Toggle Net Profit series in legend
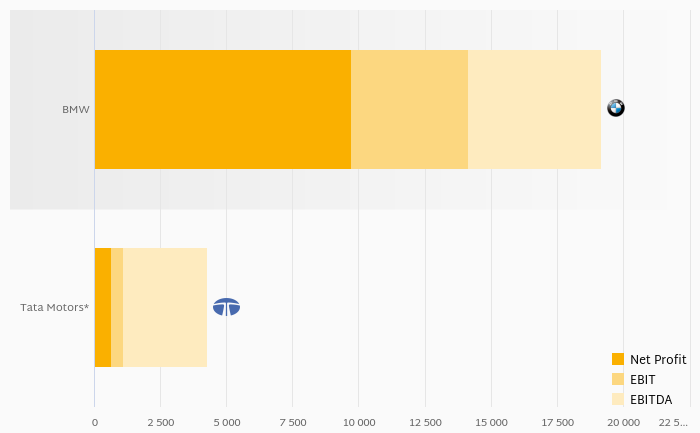Image resolution: width=700 pixels, height=433 pixels. 657,359
